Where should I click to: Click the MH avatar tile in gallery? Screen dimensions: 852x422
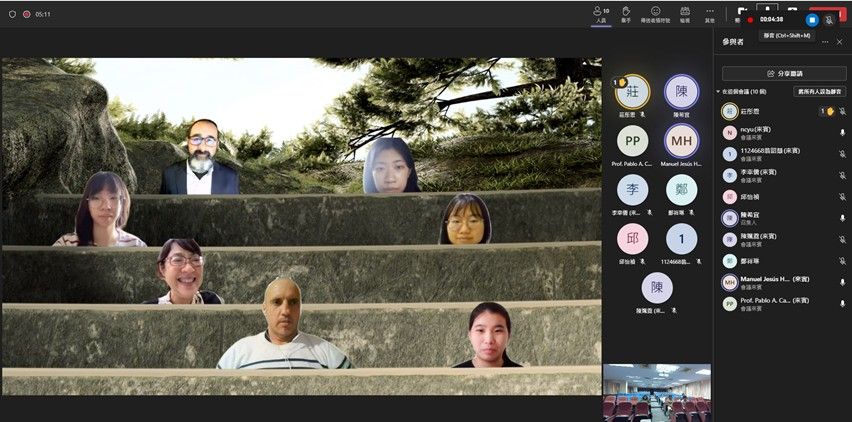click(x=681, y=141)
